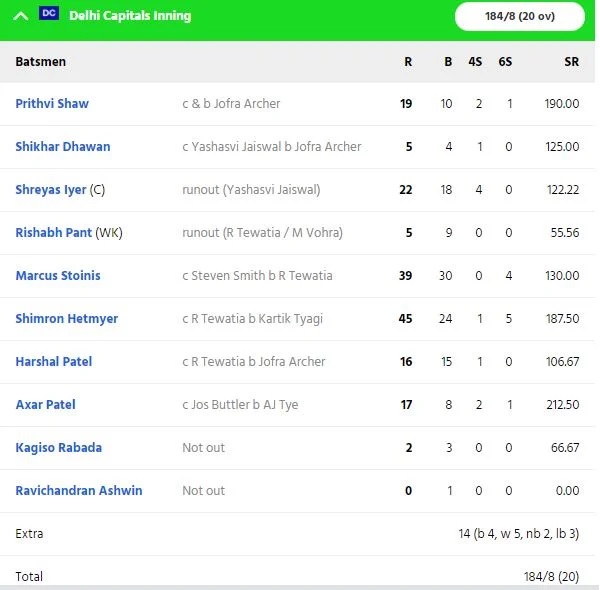Select Shreyas Iyer player name
The image size is (600, 590).
pos(51,190)
